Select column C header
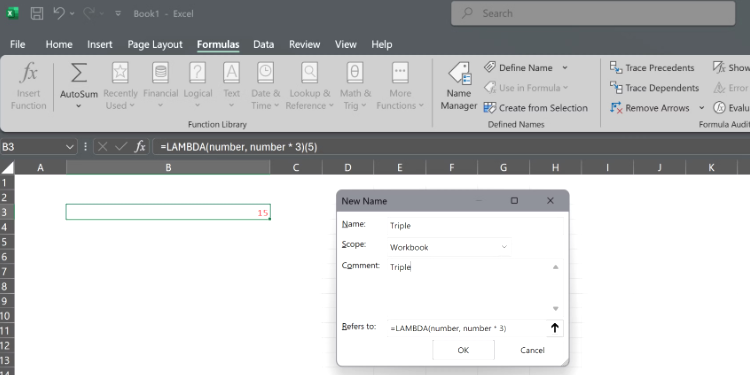 [x=296, y=167]
